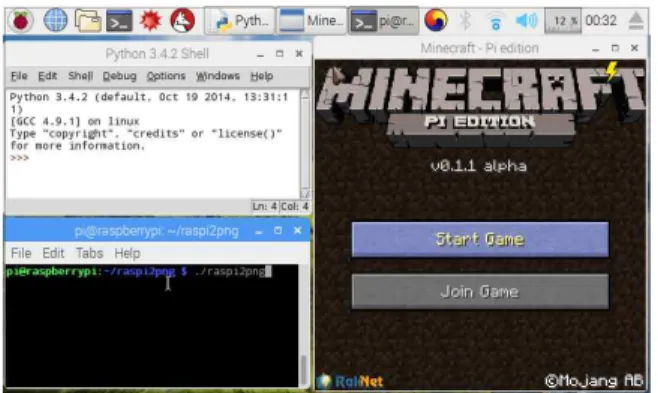
Task: Minimize the Minecraft Pi edition window
Action: tap(595, 49)
